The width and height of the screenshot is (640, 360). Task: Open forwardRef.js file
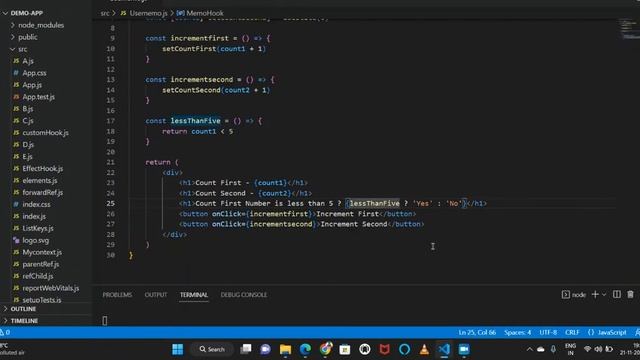tap(42, 192)
